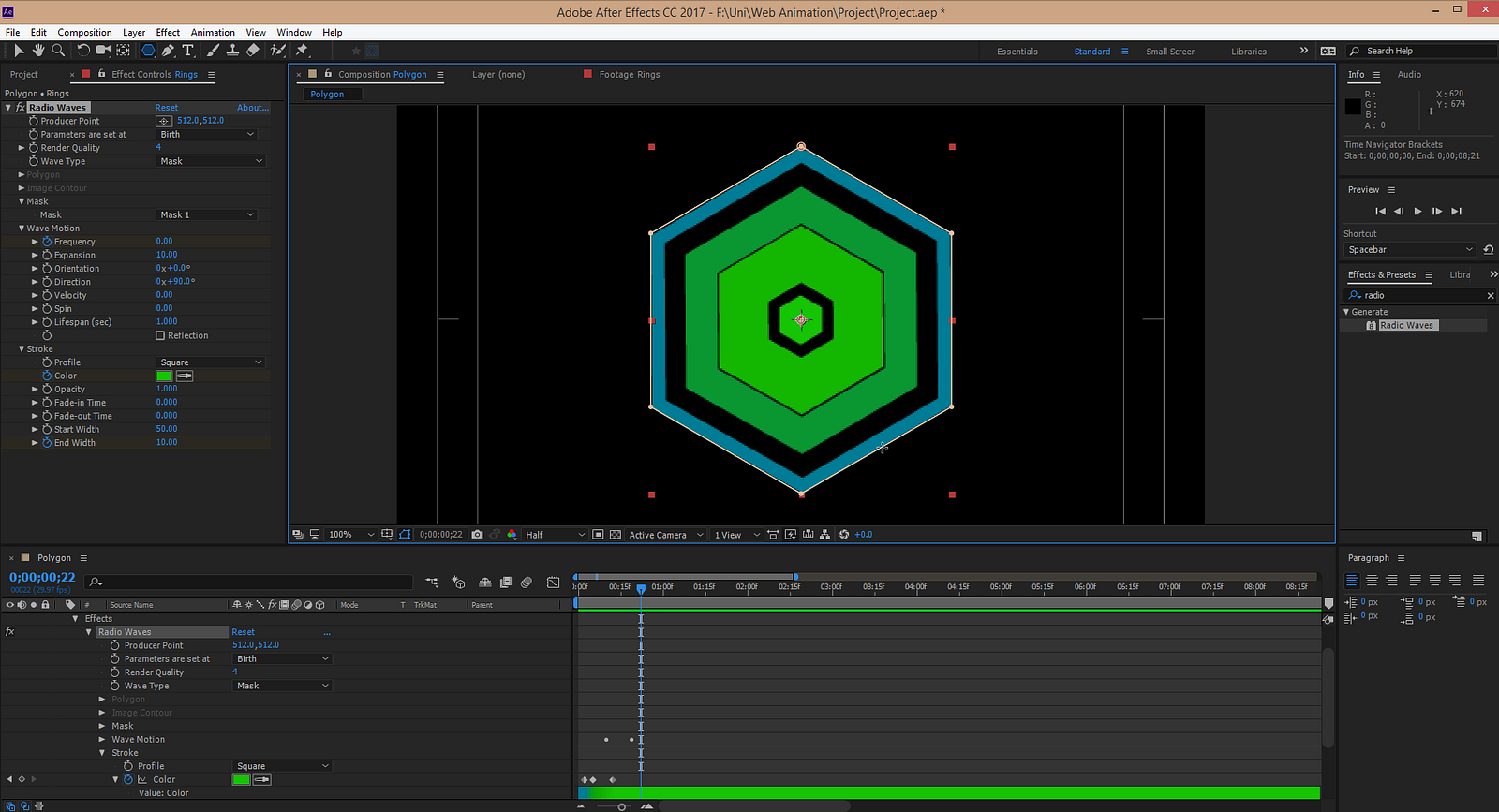Activate the Puppet Pin tool
Image resolution: width=1499 pixels, height=812 pixels.
pos(302,51)
